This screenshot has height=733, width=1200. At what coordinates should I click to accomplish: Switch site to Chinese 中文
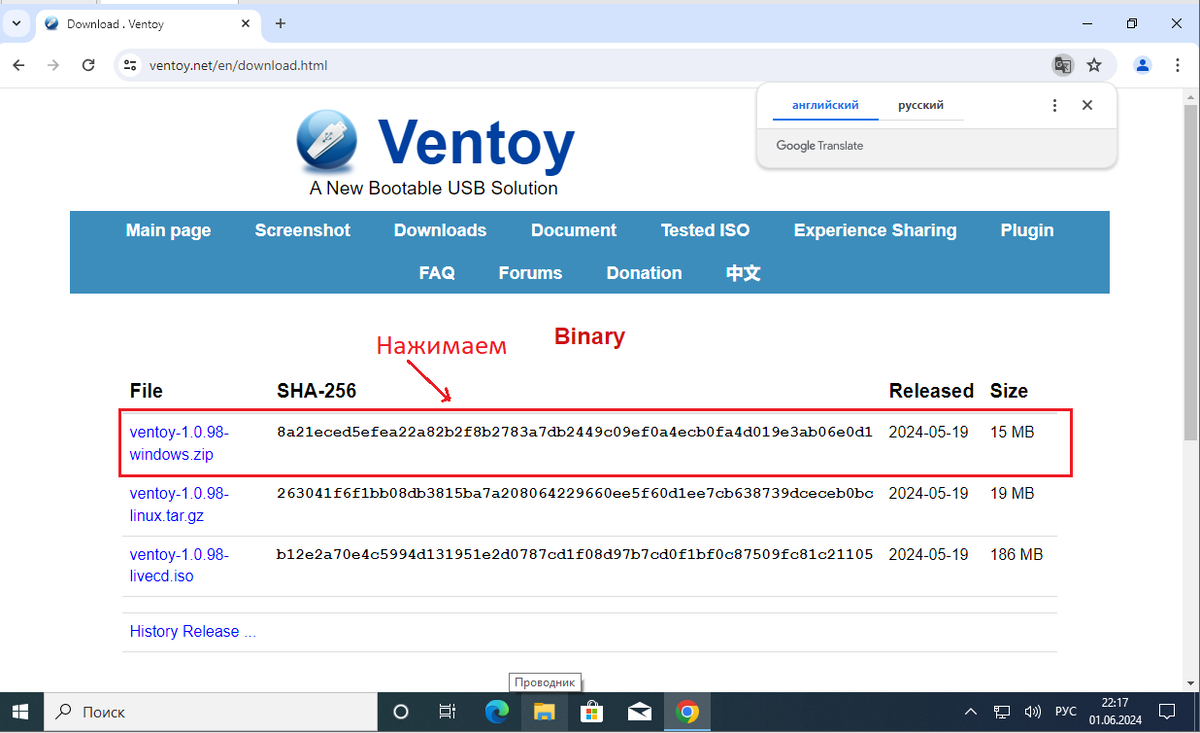[x=743, y=273]
